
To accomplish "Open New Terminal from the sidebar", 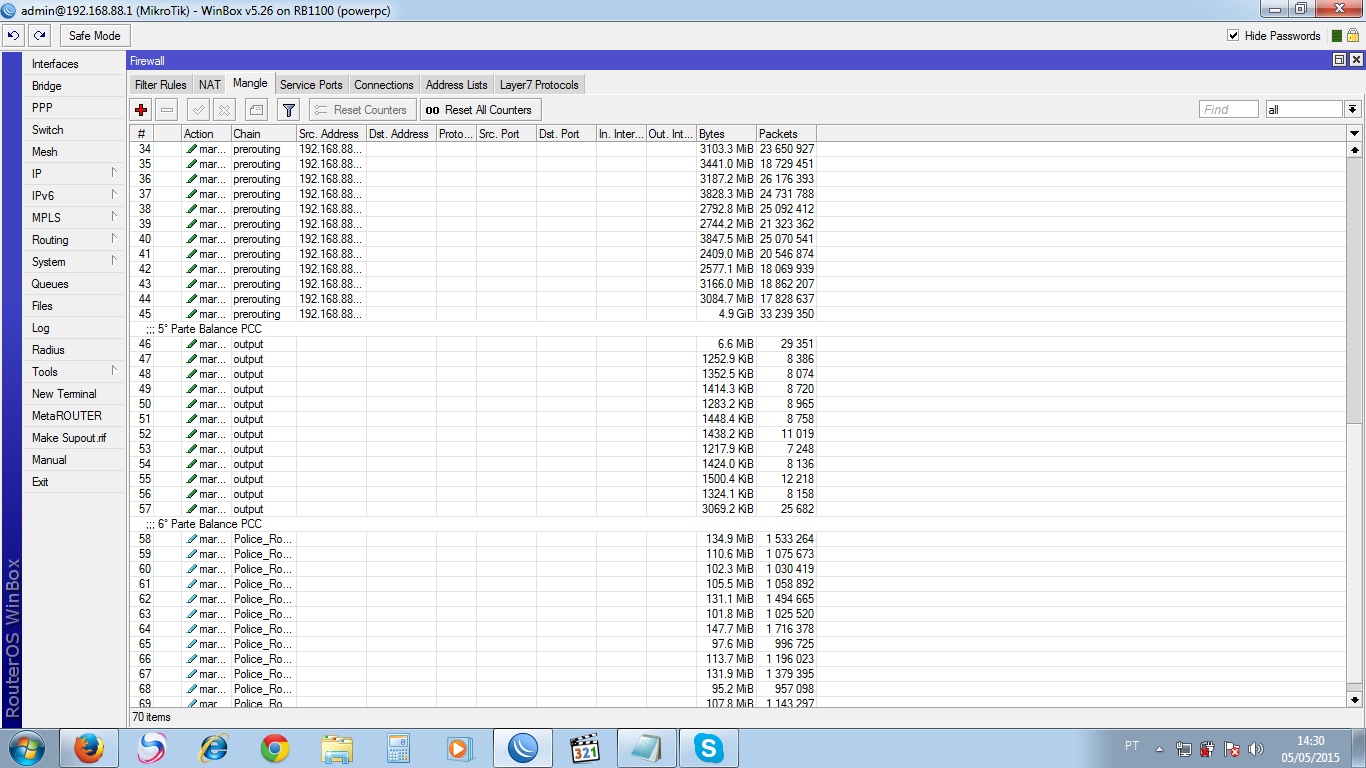I will pyautogui.click(x=76, y=394).
